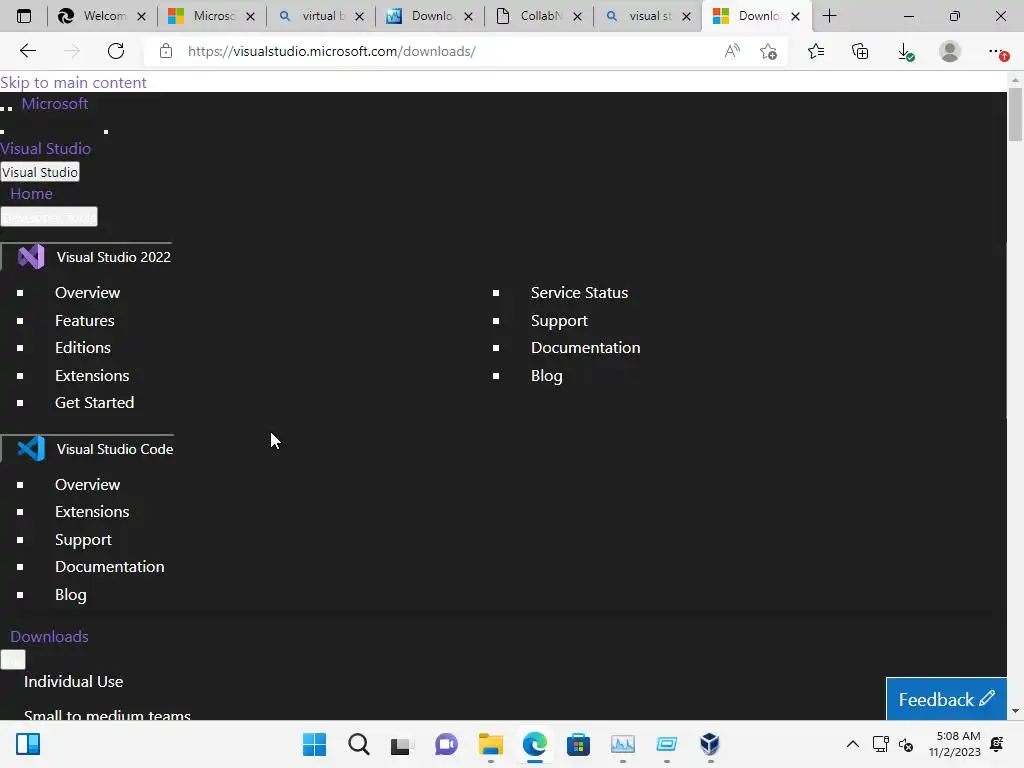Open the Visual Studio header link

click(x=45, y=148)
